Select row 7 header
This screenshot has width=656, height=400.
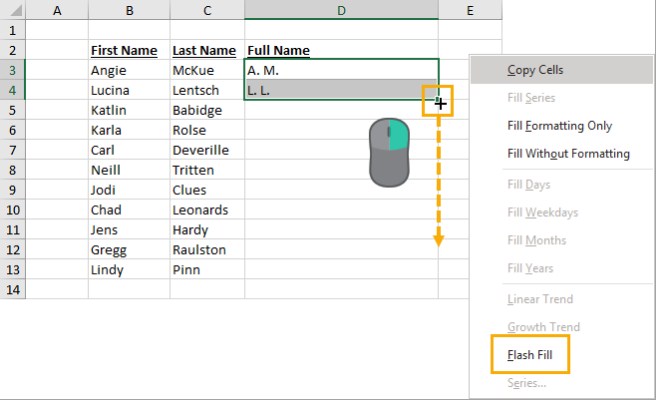pyautogui.click(x=13, y=150)
